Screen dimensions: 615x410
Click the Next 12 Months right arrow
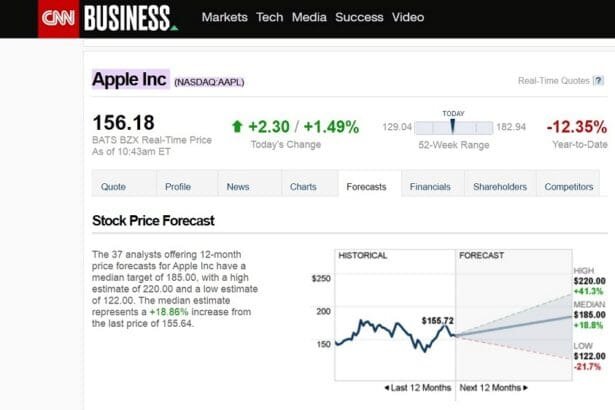tap(525, 387)
